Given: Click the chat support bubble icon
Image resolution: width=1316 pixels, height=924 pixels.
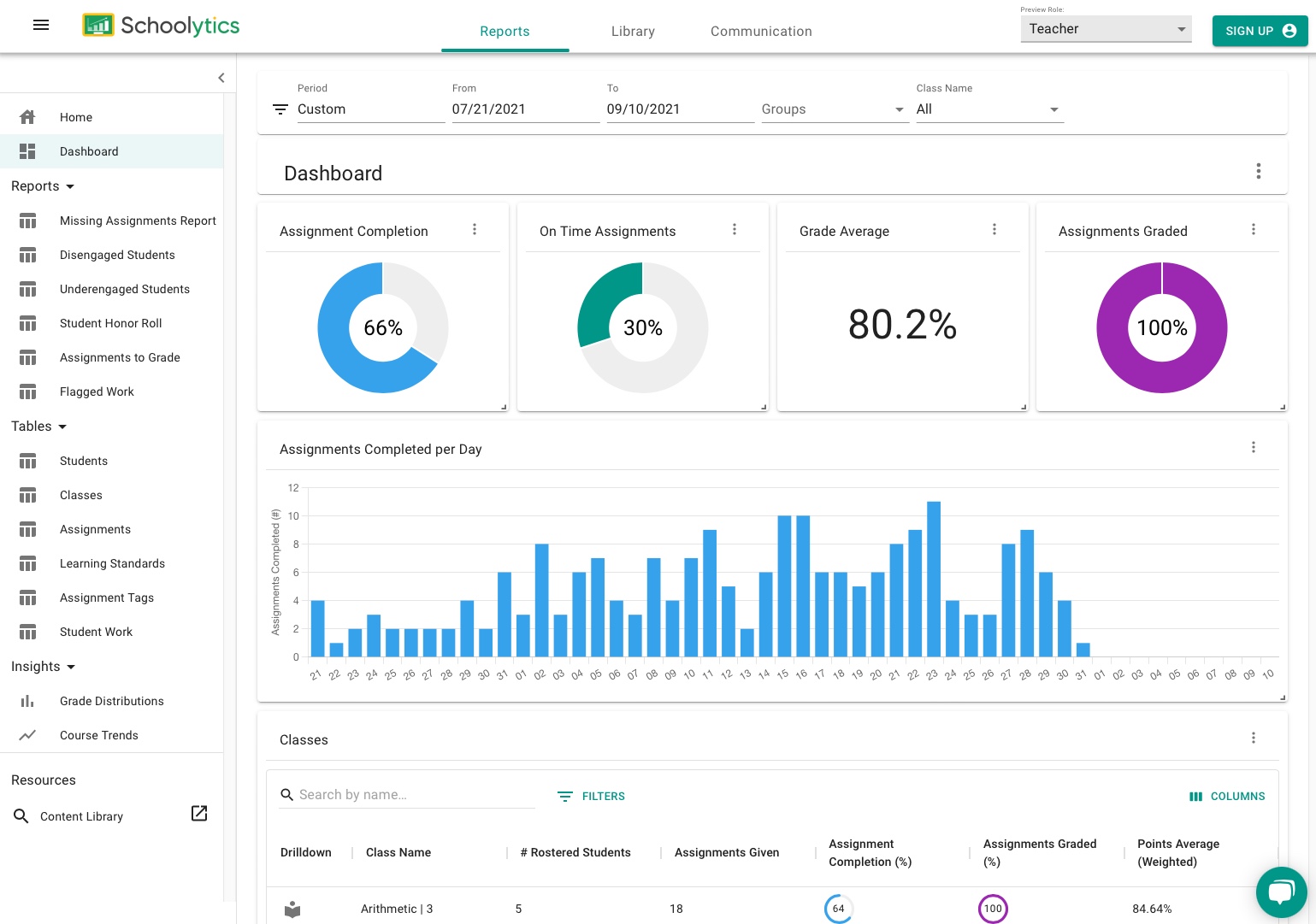Looking at the screenshot, I should pos(1280,892).
